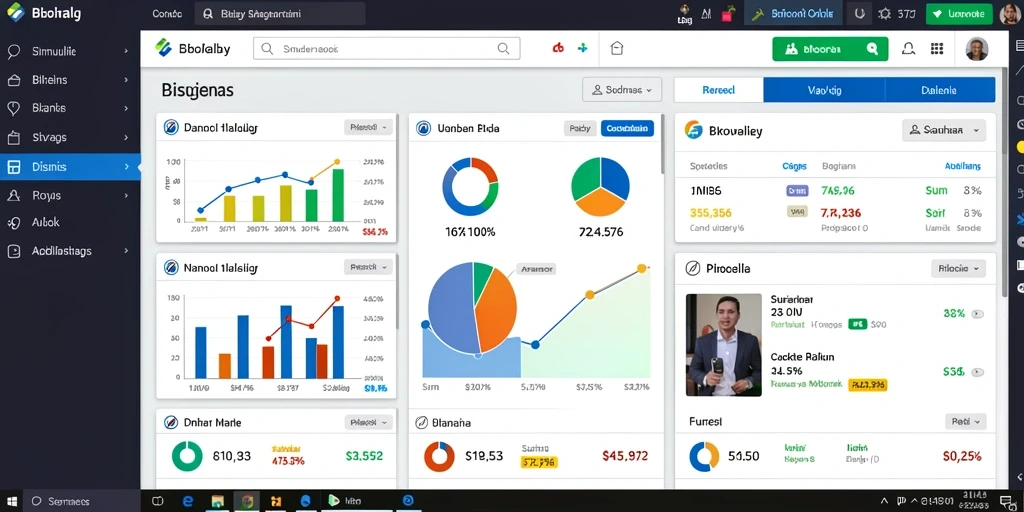Toggle the switch beside $36 value
Screen dimensions: 1024x512
978,372
